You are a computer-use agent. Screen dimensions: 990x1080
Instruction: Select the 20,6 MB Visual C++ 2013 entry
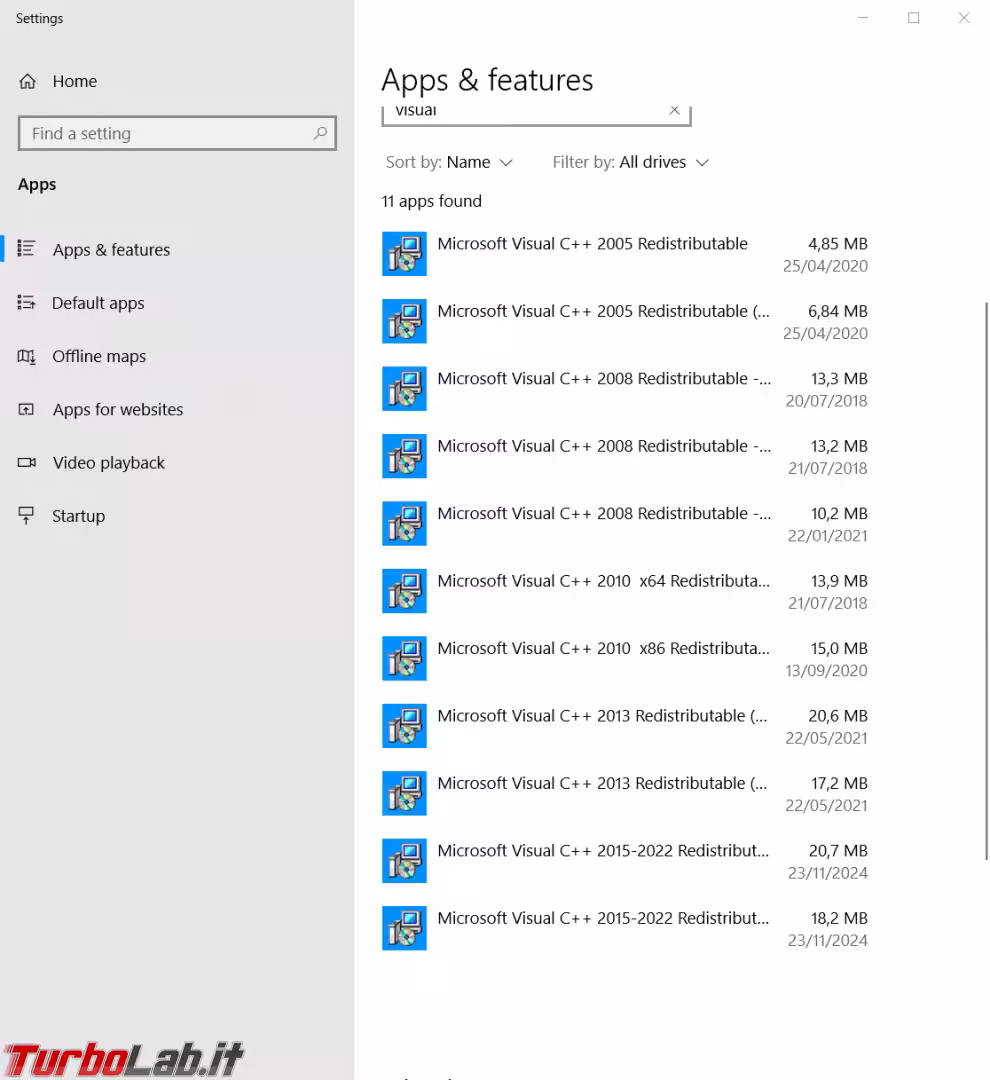tap(603, 726)
